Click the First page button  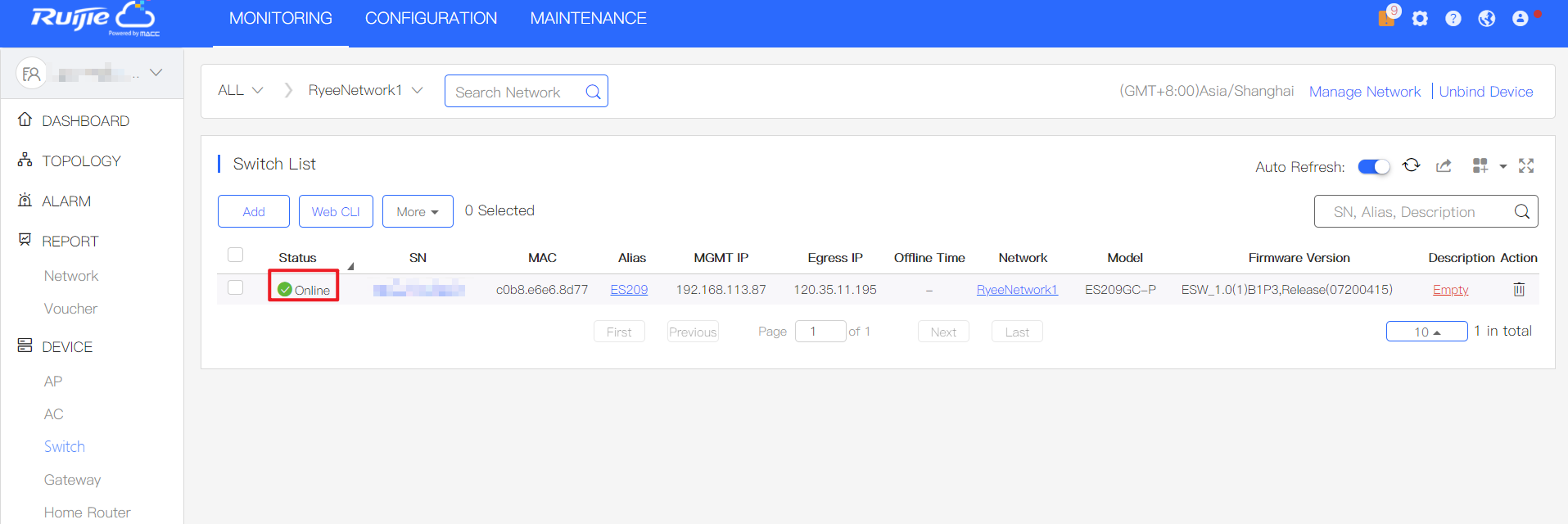(x=619, y=332)
